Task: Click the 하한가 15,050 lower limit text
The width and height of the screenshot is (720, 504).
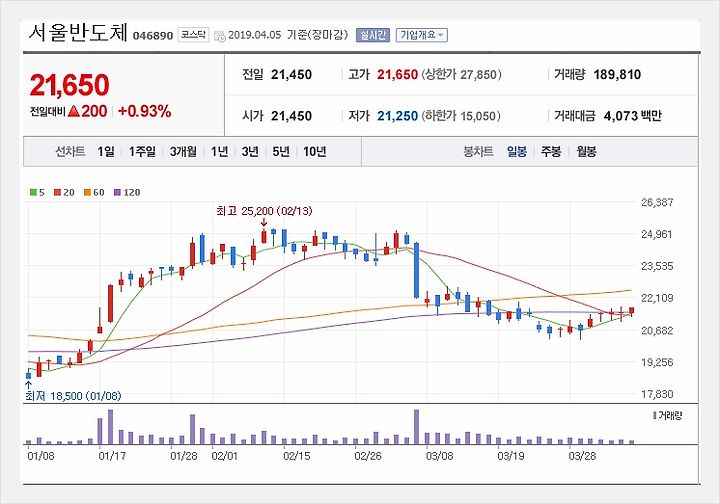Action: 461,116
